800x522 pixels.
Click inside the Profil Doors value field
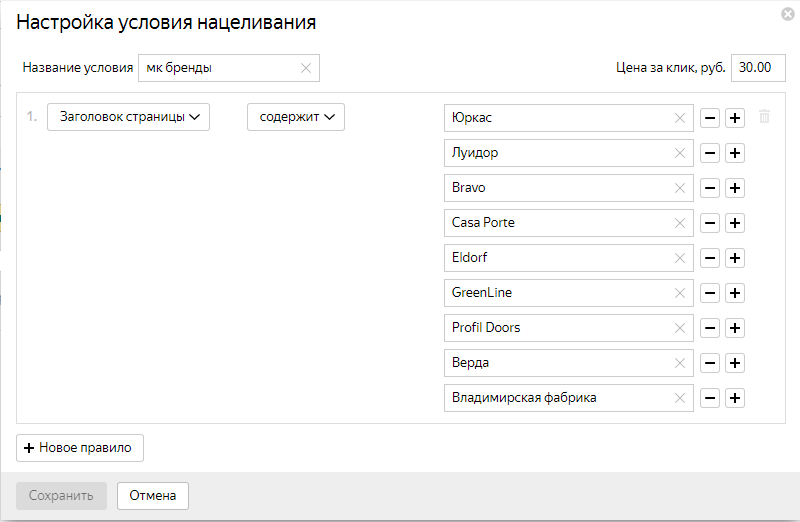point(555,328)
